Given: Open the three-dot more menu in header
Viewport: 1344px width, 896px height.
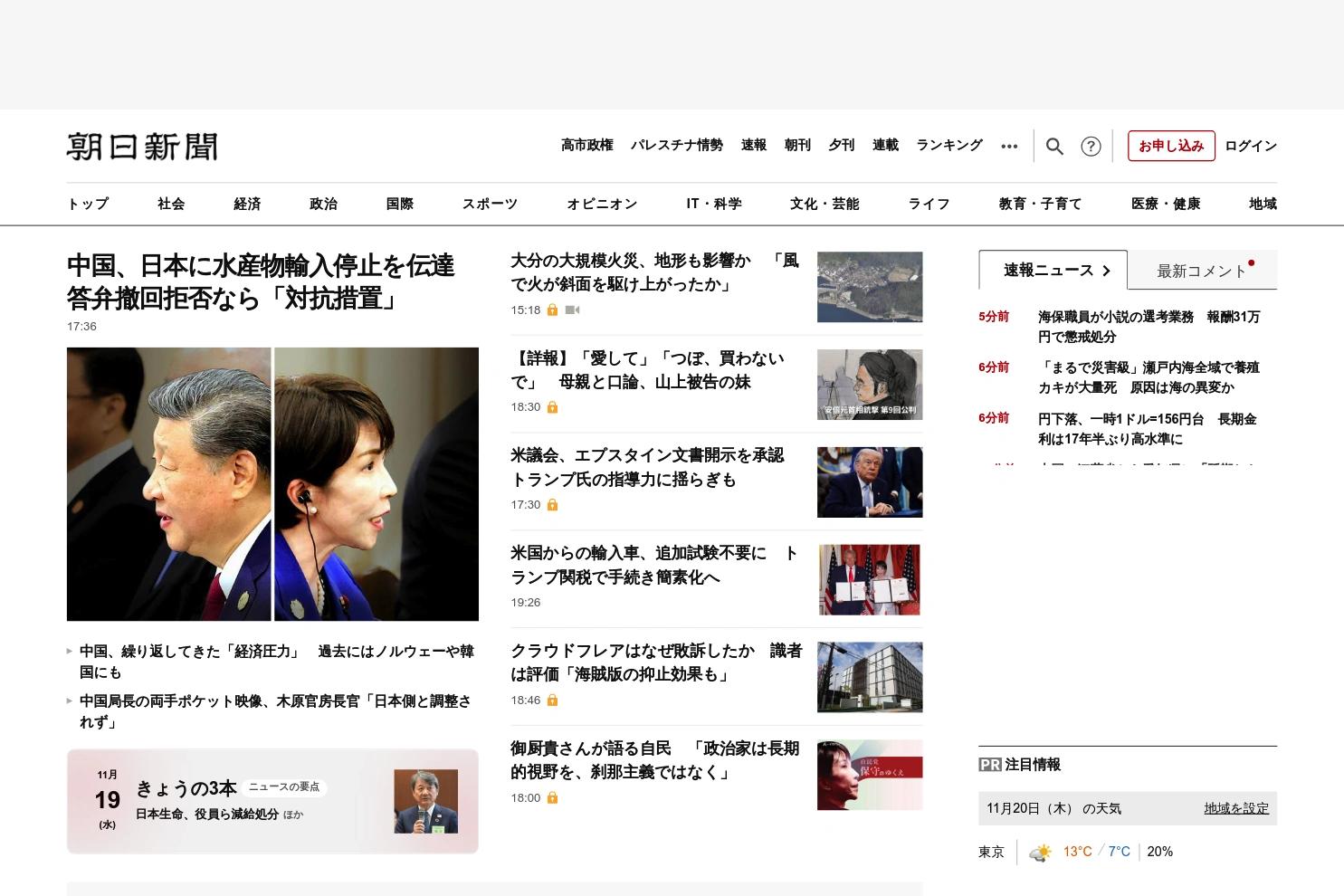Looking at the screenshot, I should [1009, 146].
